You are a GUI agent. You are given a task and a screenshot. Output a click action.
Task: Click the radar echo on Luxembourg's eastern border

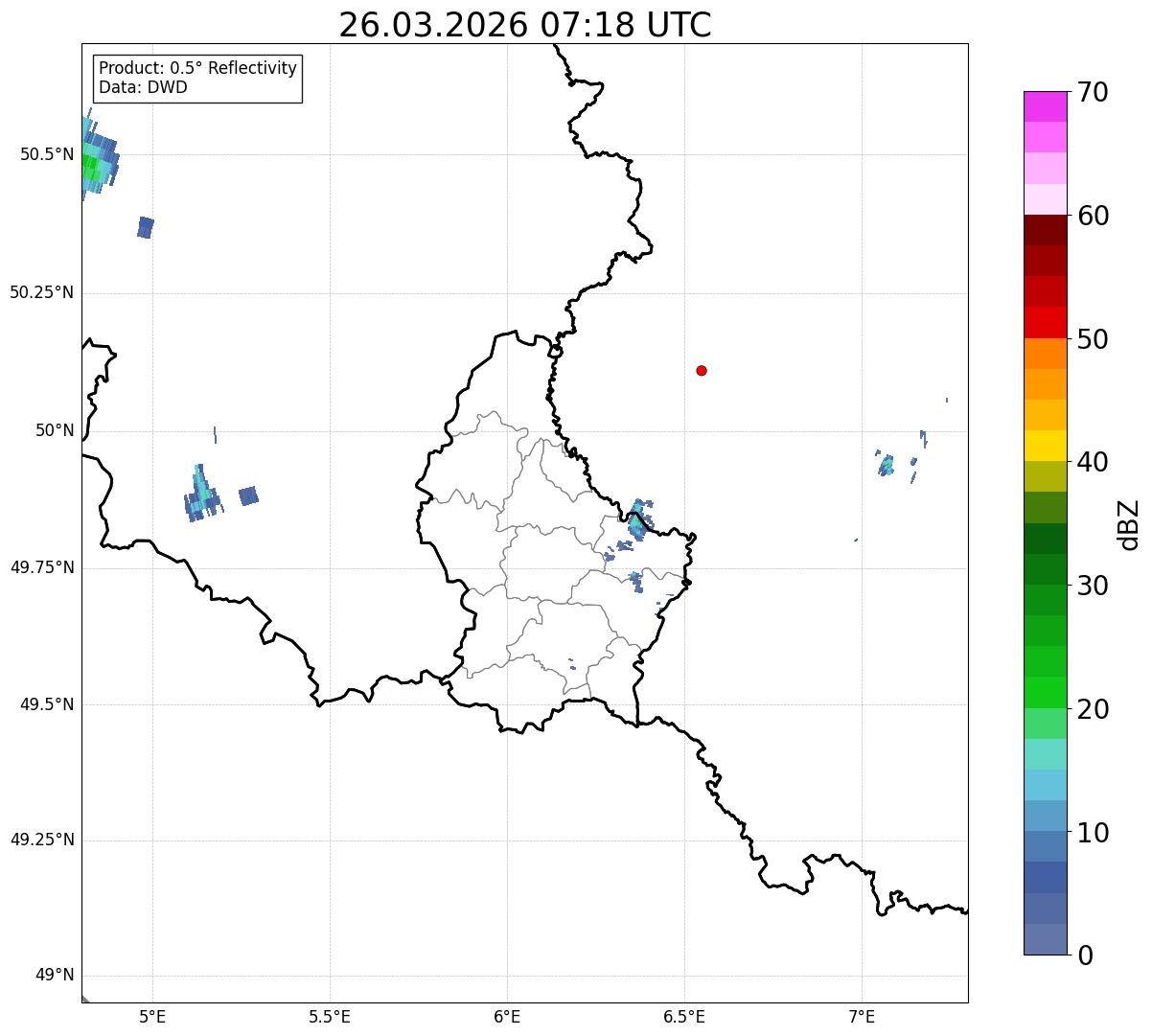coord(638,519)
